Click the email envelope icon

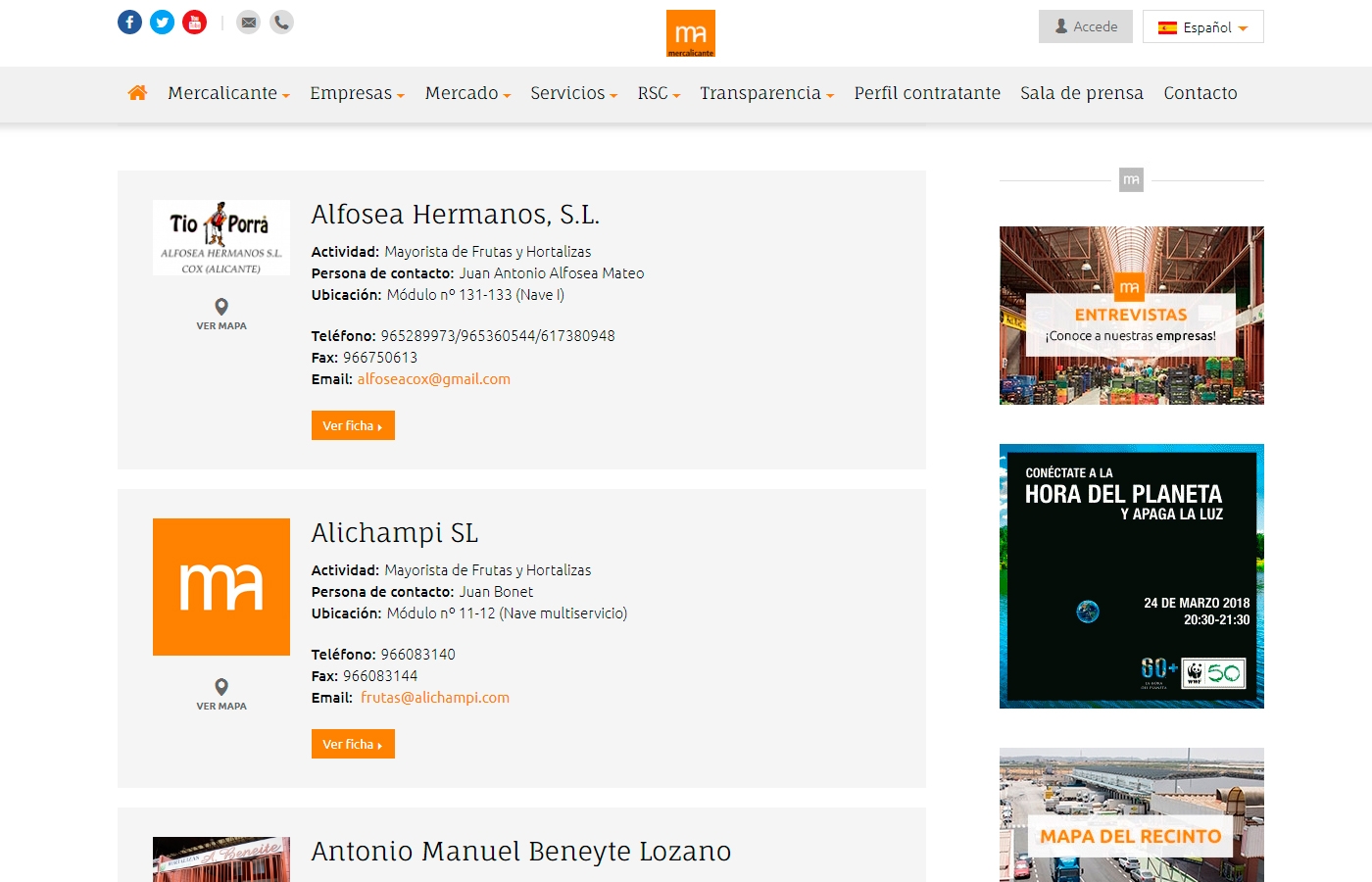click(x=249, y=22)
